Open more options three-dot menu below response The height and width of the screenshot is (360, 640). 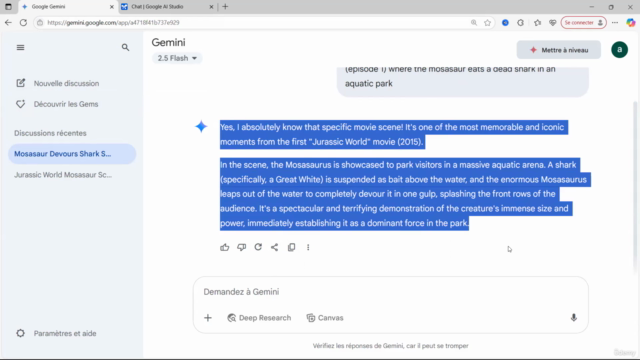[308, 247]
